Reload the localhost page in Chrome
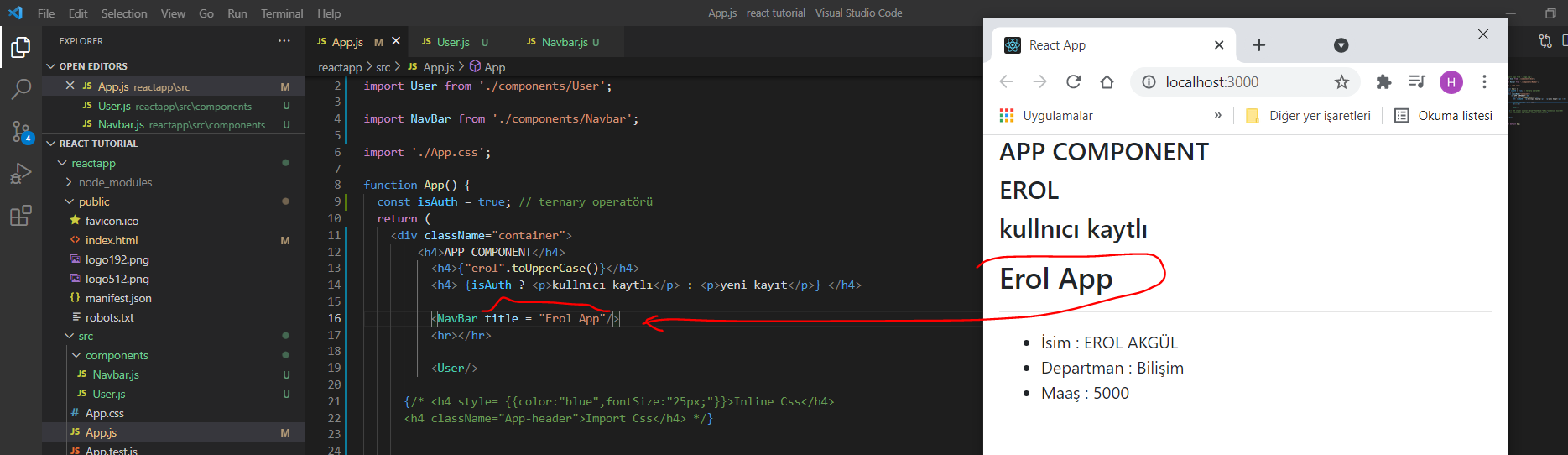The width and height of the screenshot is (1568, 455). click(x=1073, y=81)
